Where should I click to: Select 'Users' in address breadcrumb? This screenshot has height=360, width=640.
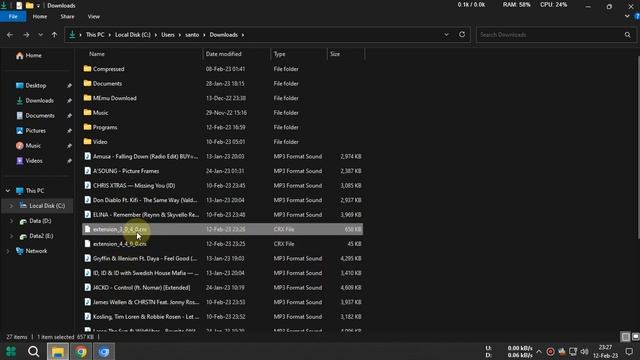coord(168,35)
